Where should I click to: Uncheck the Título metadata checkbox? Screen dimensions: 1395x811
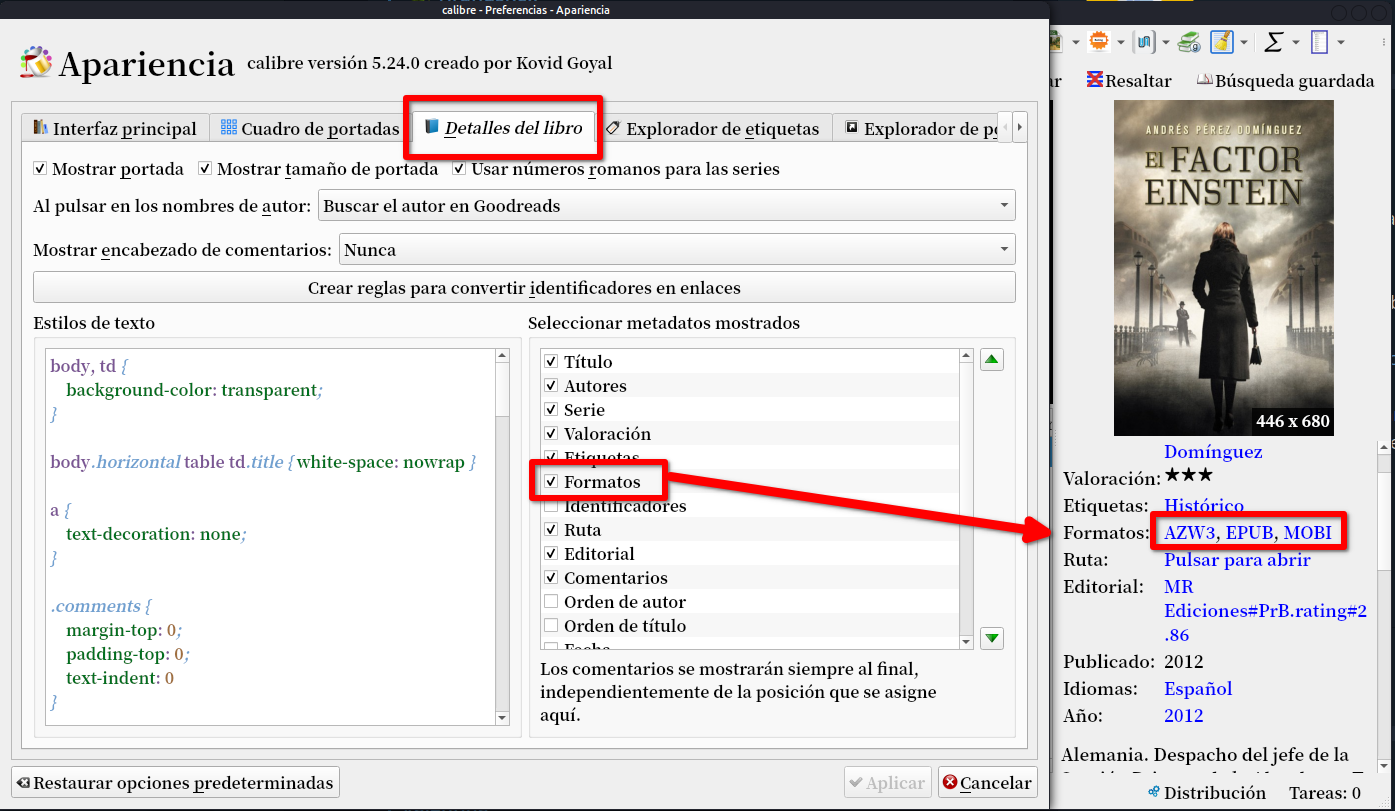point(551,362)
